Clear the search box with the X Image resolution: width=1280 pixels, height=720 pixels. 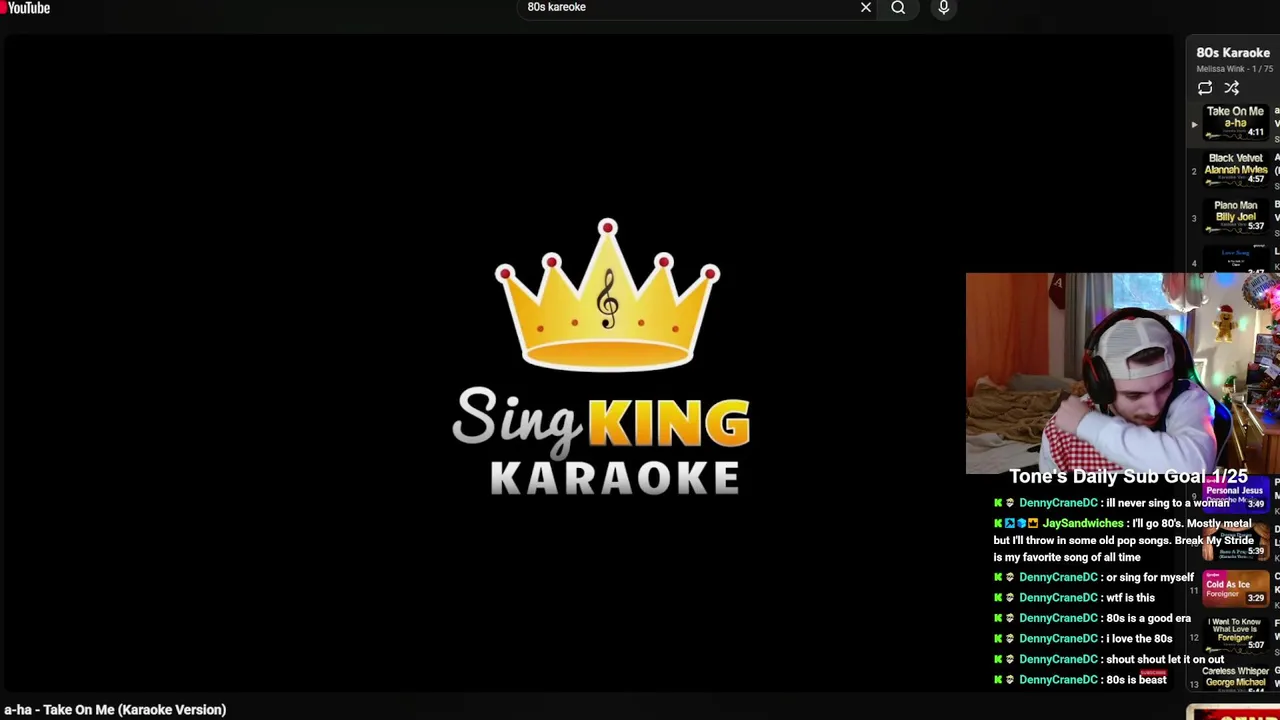(x=866, y=8)
